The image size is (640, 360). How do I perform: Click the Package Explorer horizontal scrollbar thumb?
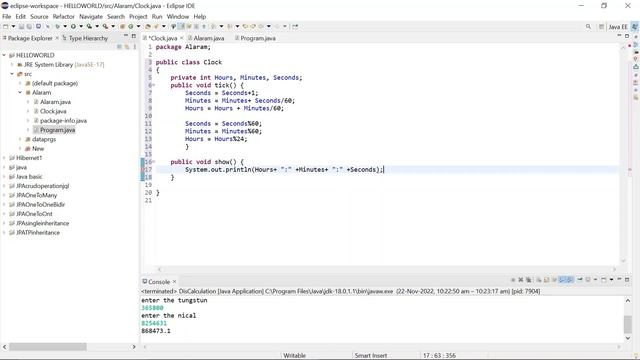pos(48,347)
